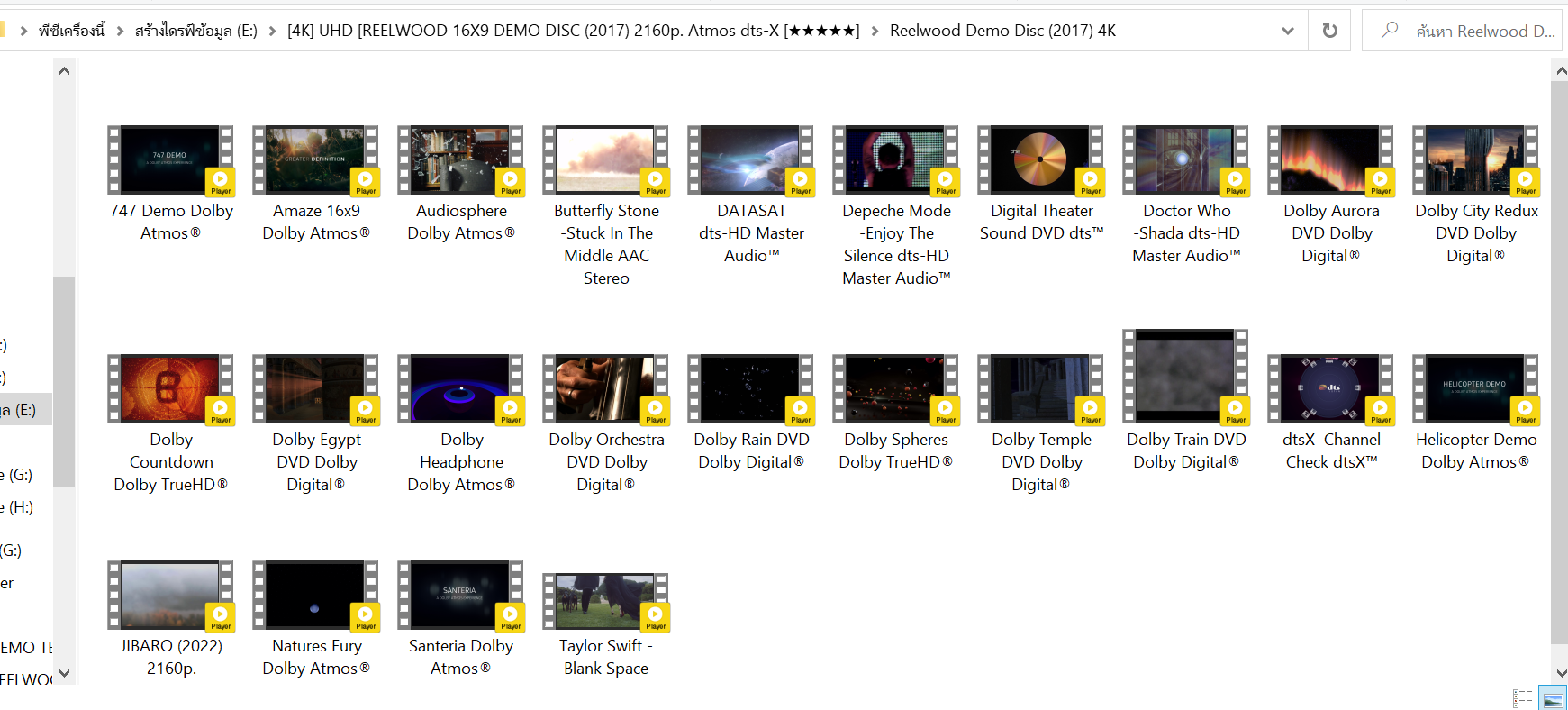Go to the first breadcrumb after the folder icon
Viewport: 1568px width, 710px height.
71,31
